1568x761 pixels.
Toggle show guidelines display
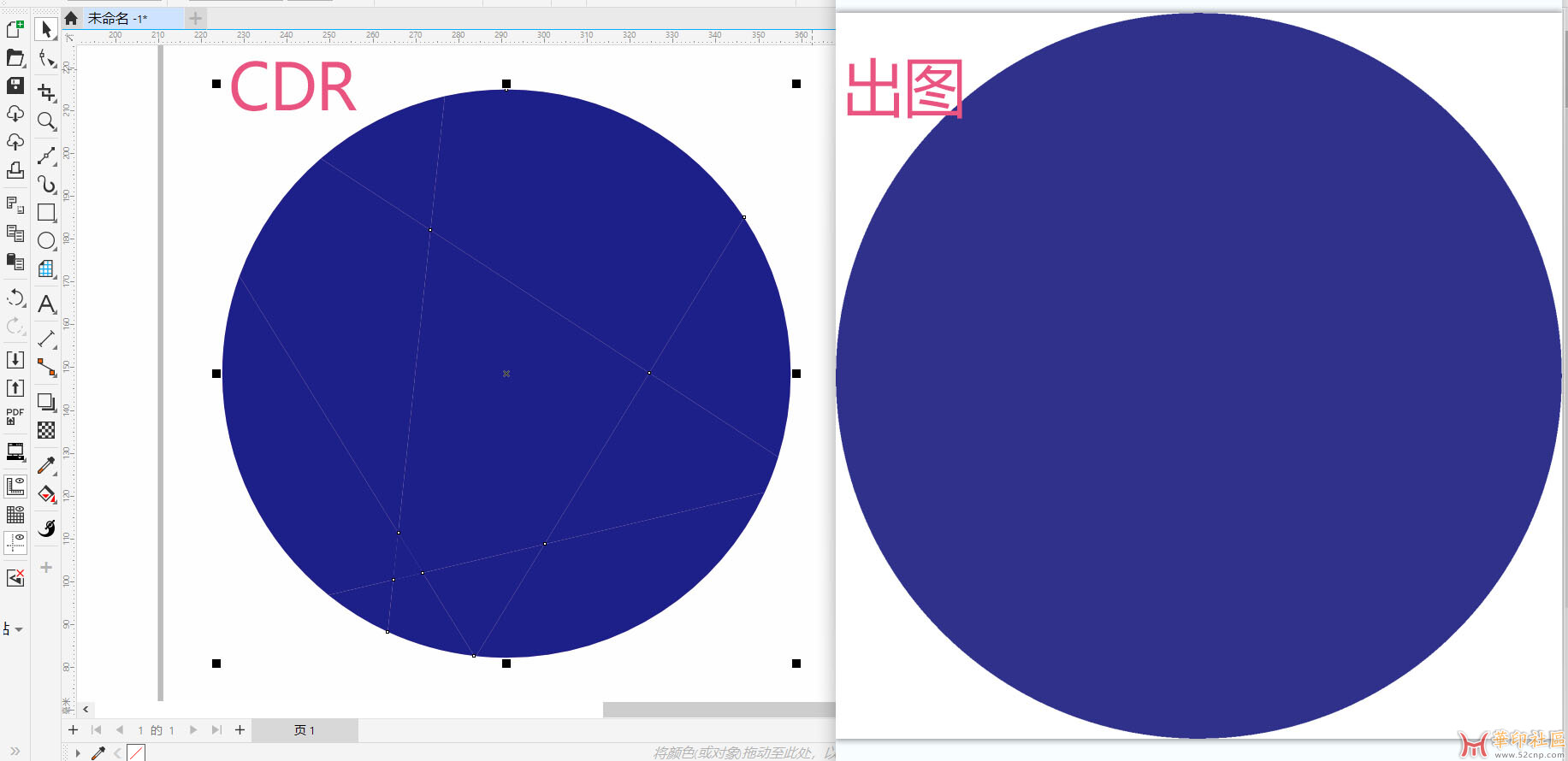[15, 543]
